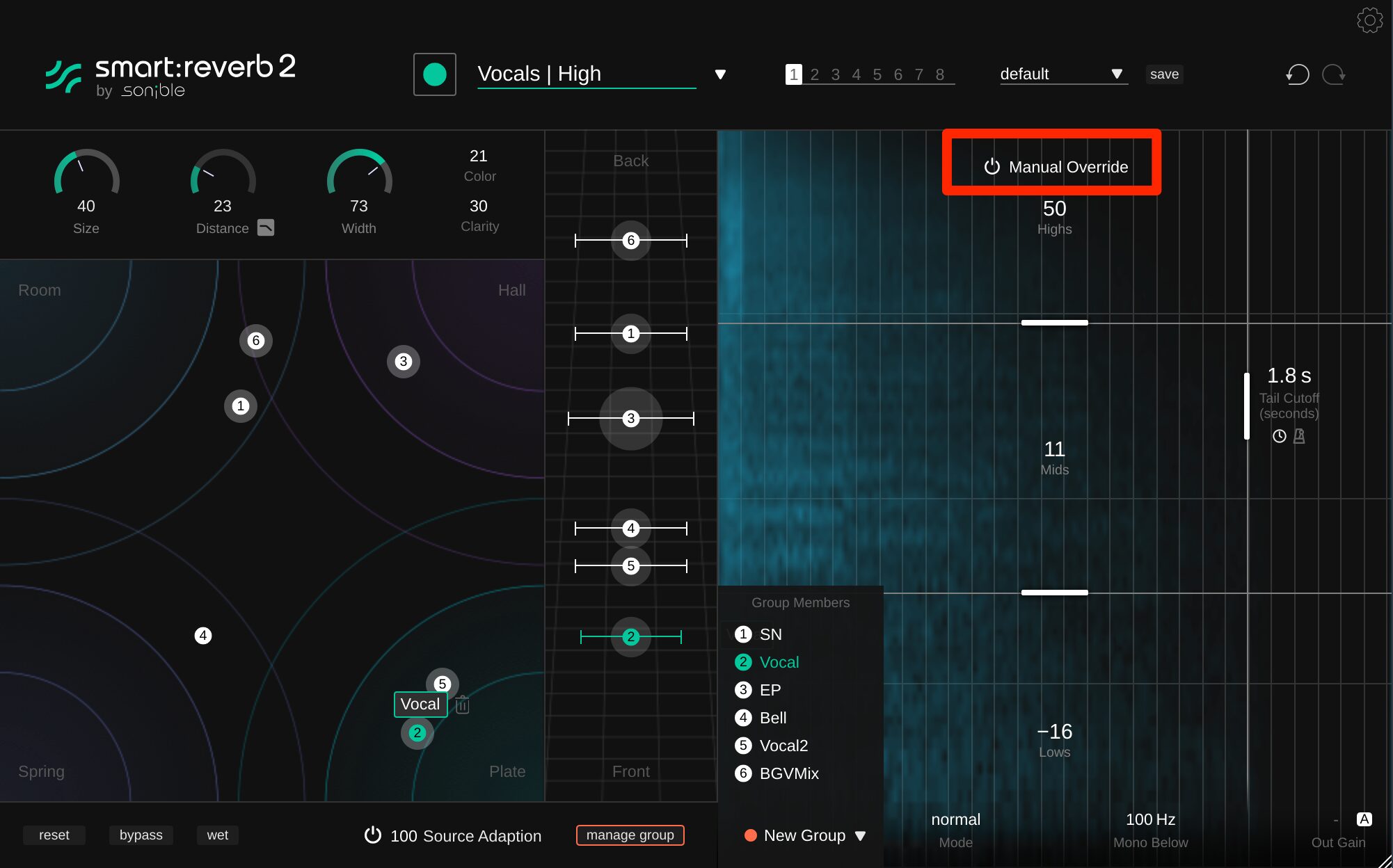Switch to state slot 4
This screenshot has height=868, width=1393.
(857, 74)
